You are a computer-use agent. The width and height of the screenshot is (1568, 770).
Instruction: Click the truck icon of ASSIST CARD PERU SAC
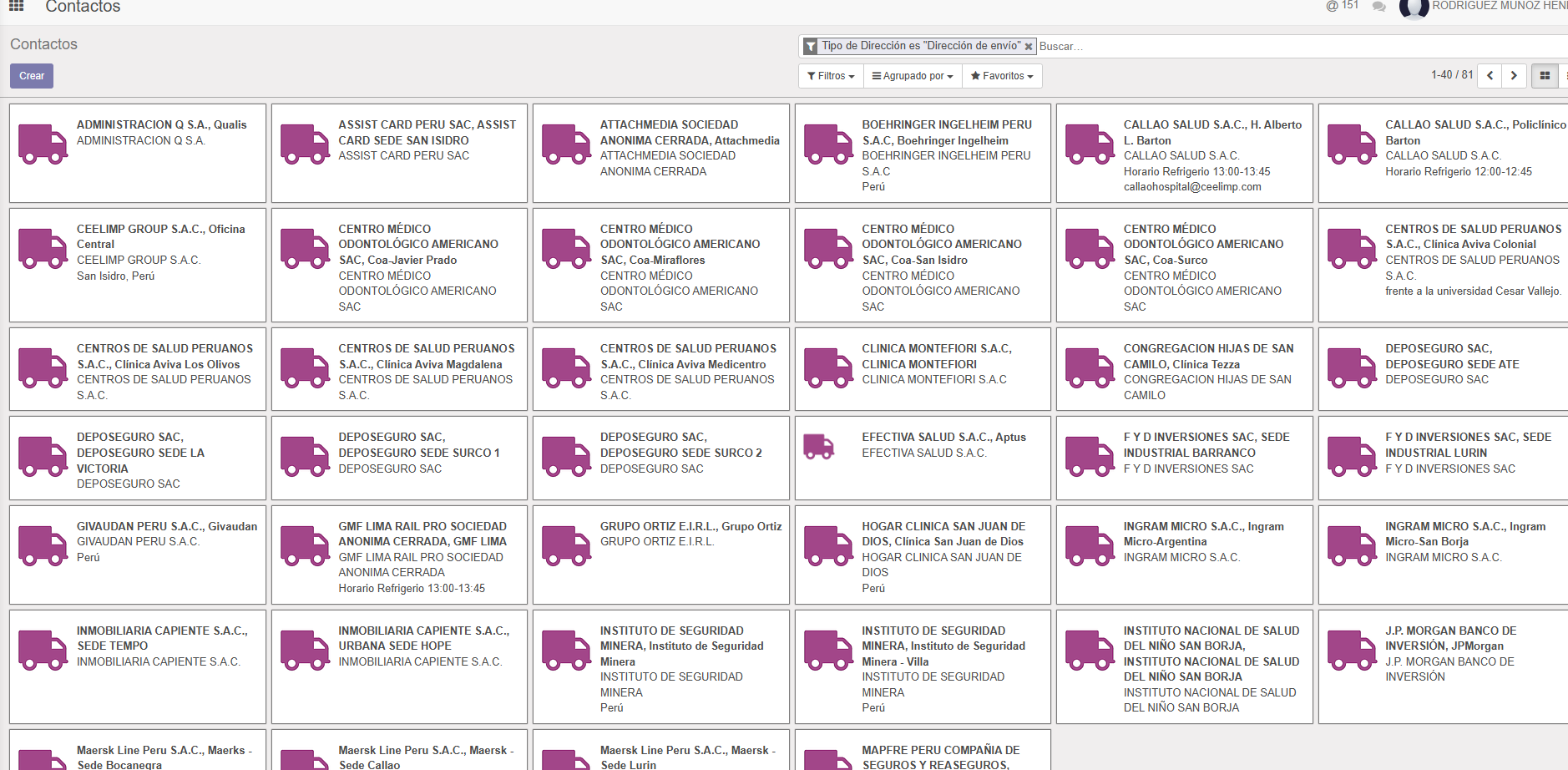[x=306, y=144]
